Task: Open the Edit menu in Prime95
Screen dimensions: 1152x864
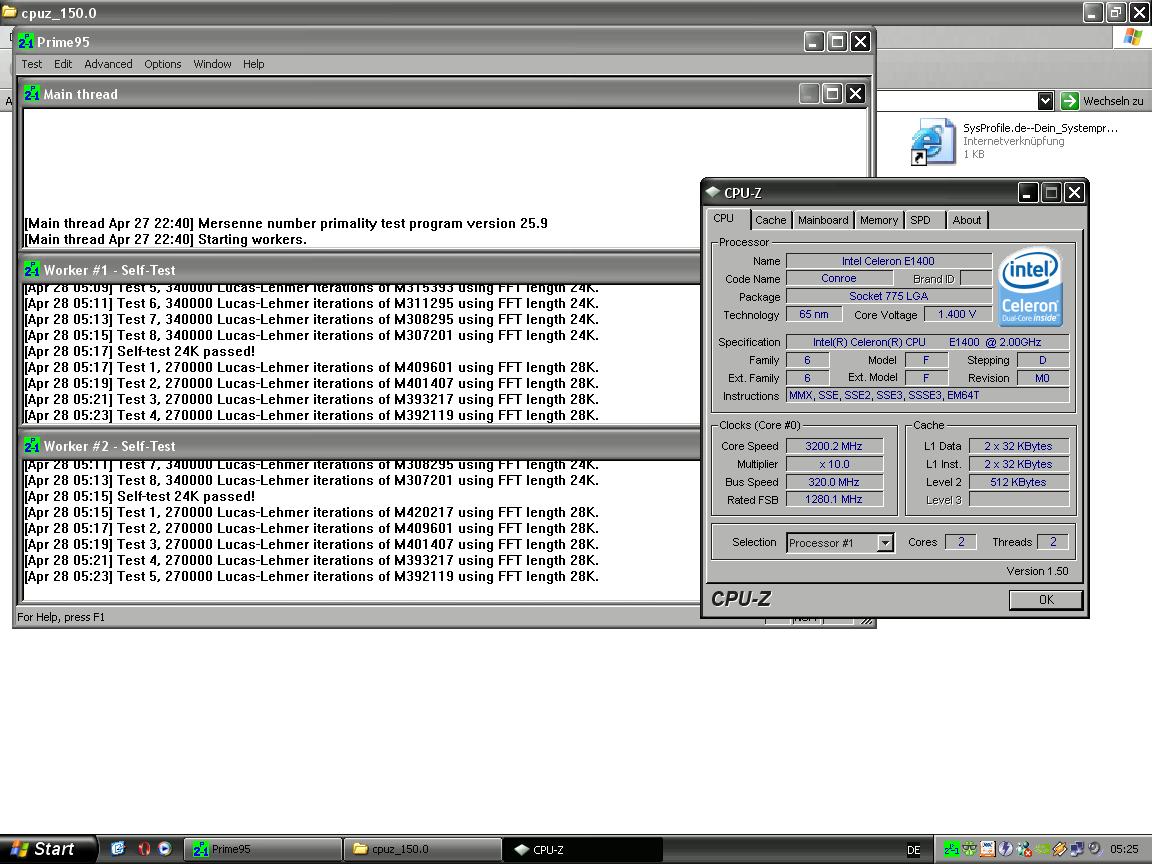Action: 63,64
